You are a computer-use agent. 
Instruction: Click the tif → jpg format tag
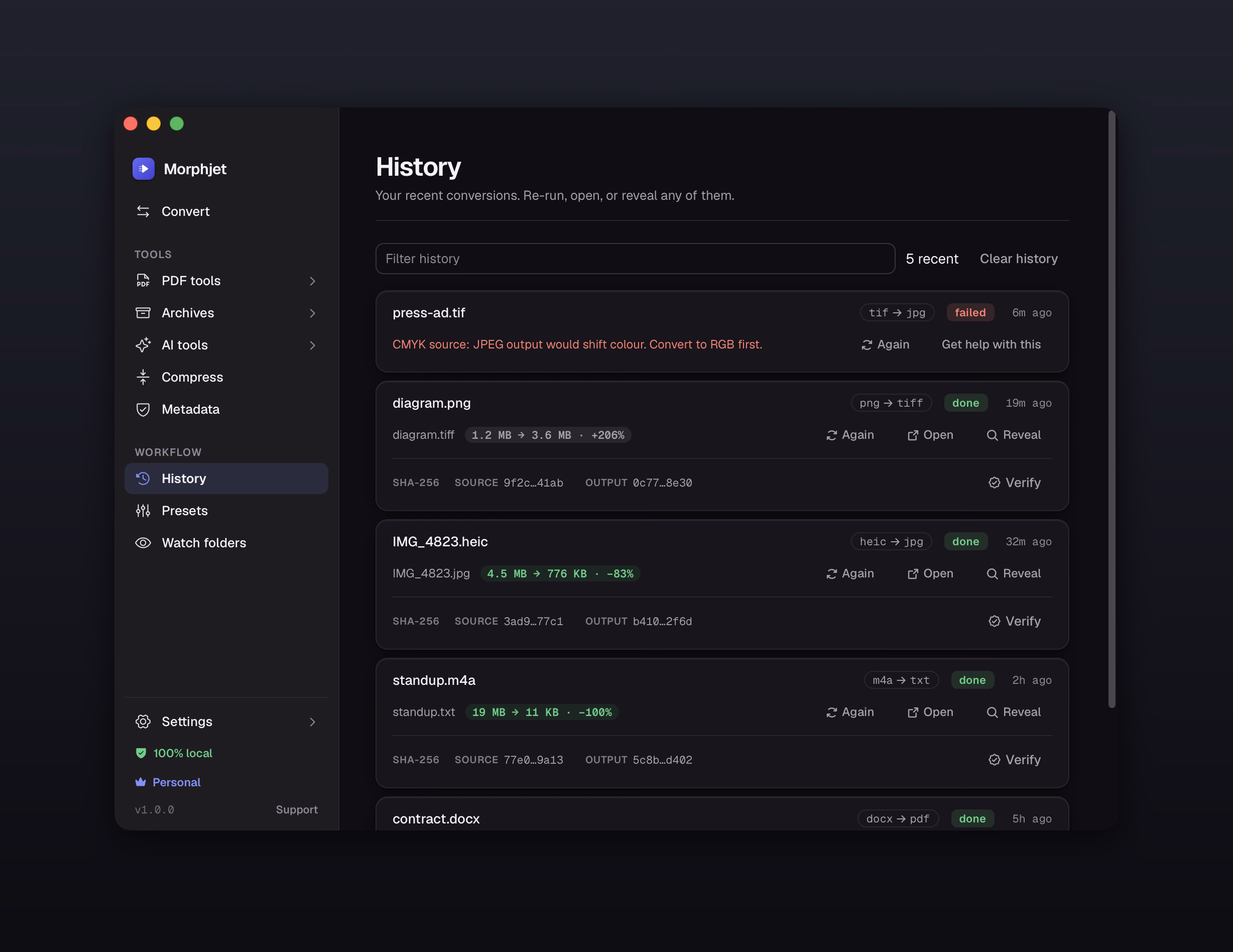pyautogui.click(x=897, y=312)
